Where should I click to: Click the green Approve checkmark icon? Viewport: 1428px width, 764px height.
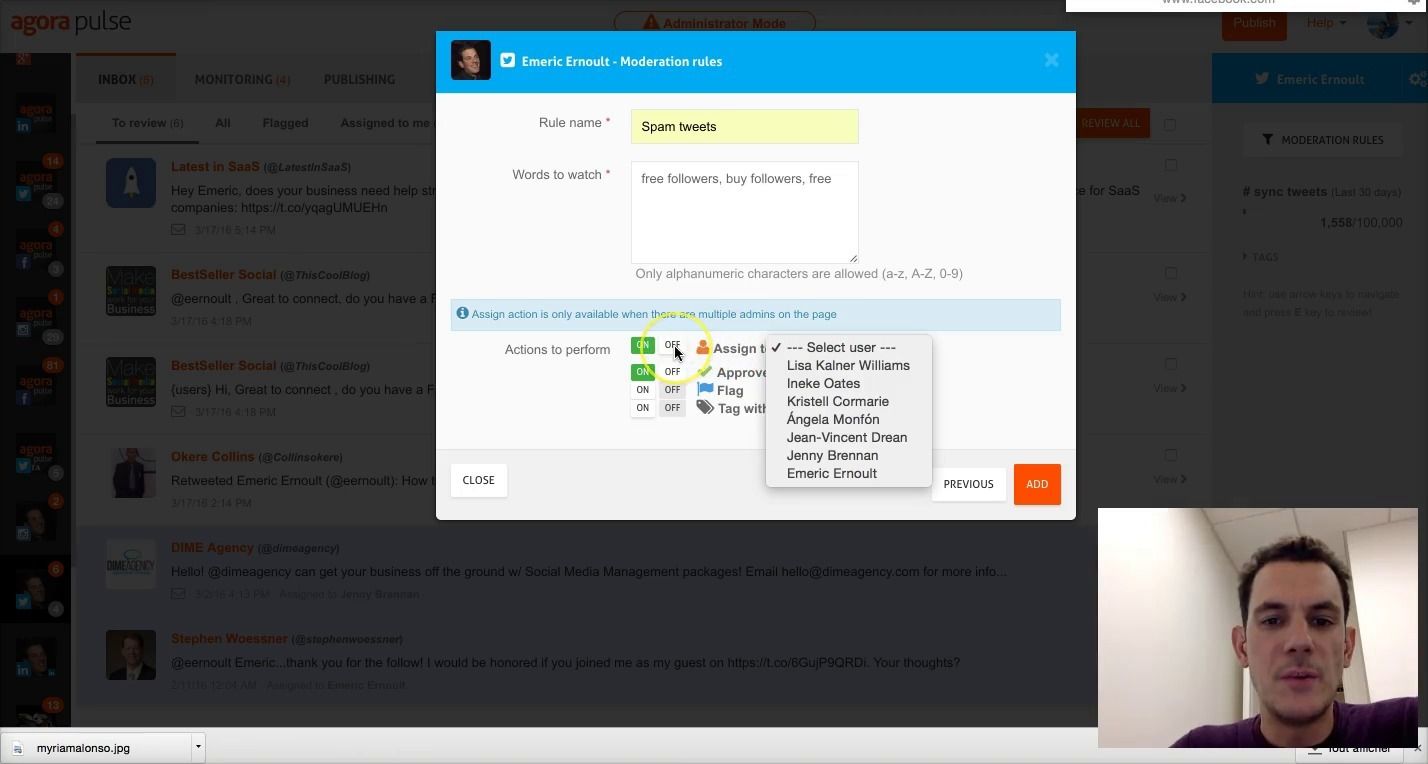click(x=705, y=372)
